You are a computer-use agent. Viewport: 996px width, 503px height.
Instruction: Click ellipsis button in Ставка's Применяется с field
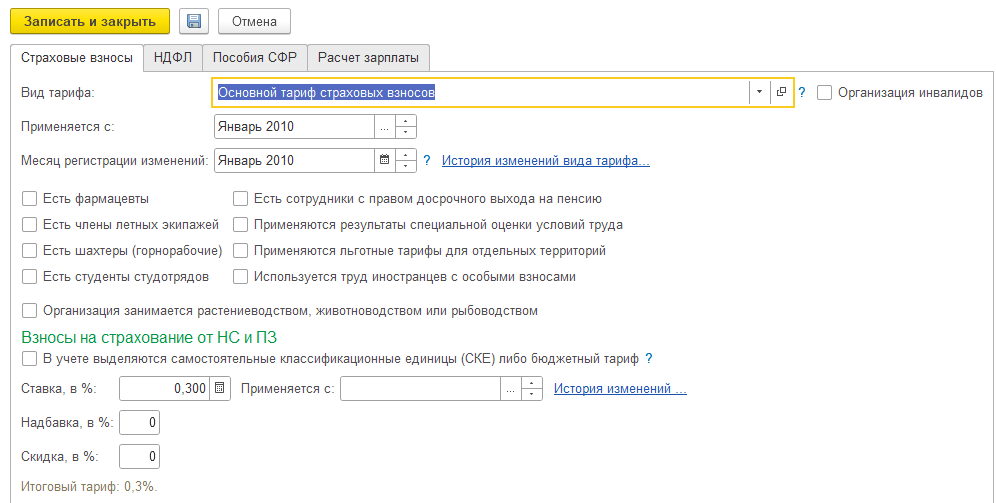pos(511,389)
